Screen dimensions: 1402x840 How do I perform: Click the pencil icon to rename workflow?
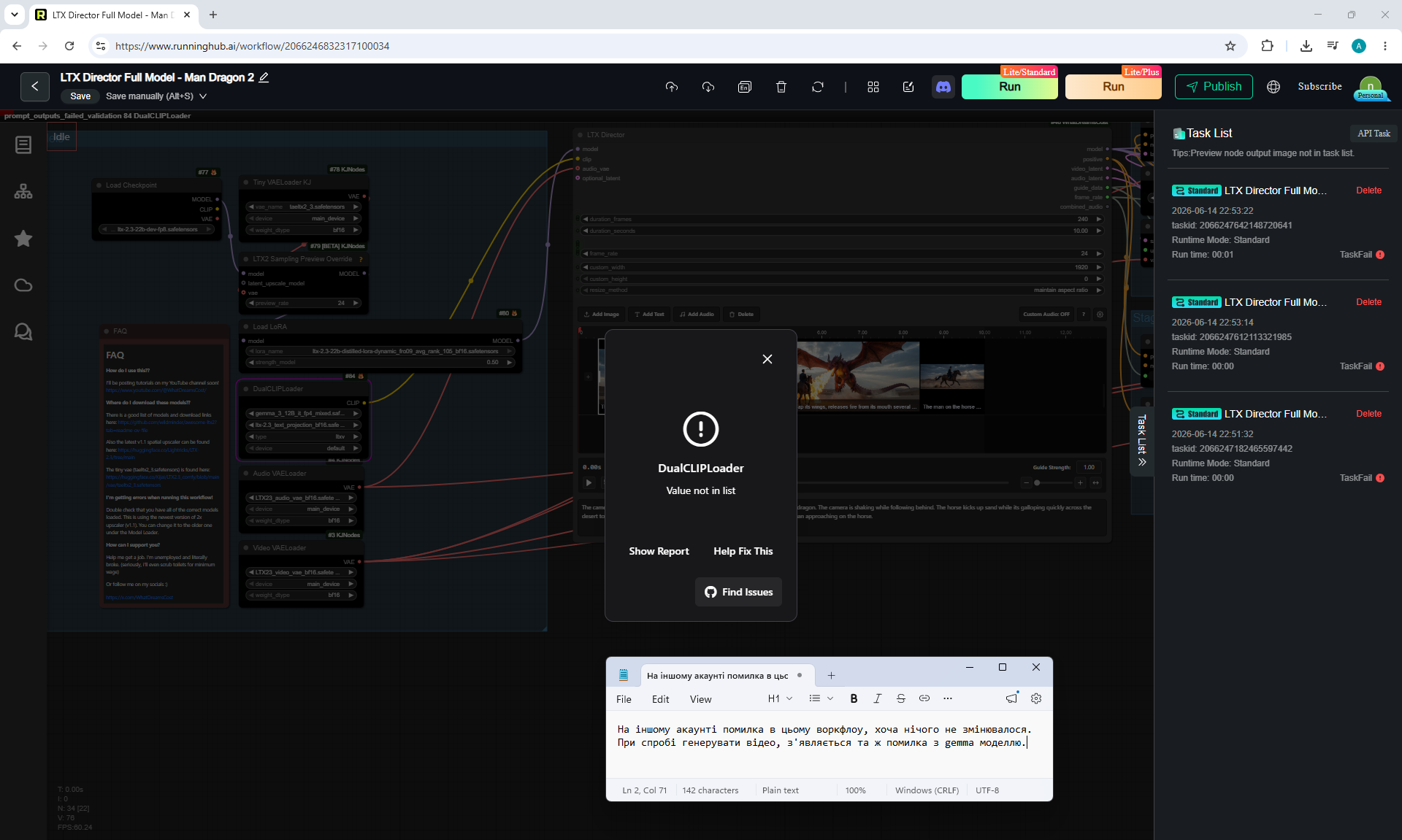(264, 77)
